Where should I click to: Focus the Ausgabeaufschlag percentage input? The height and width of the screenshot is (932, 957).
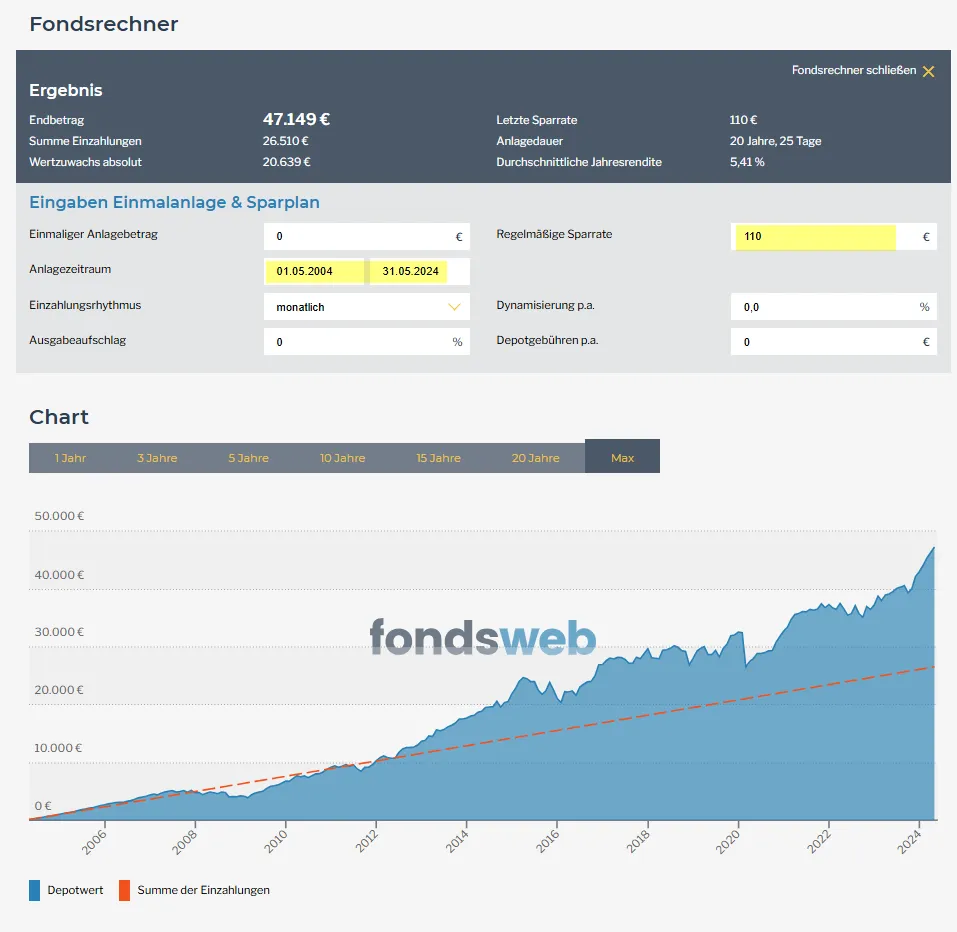tap(358, 342)
